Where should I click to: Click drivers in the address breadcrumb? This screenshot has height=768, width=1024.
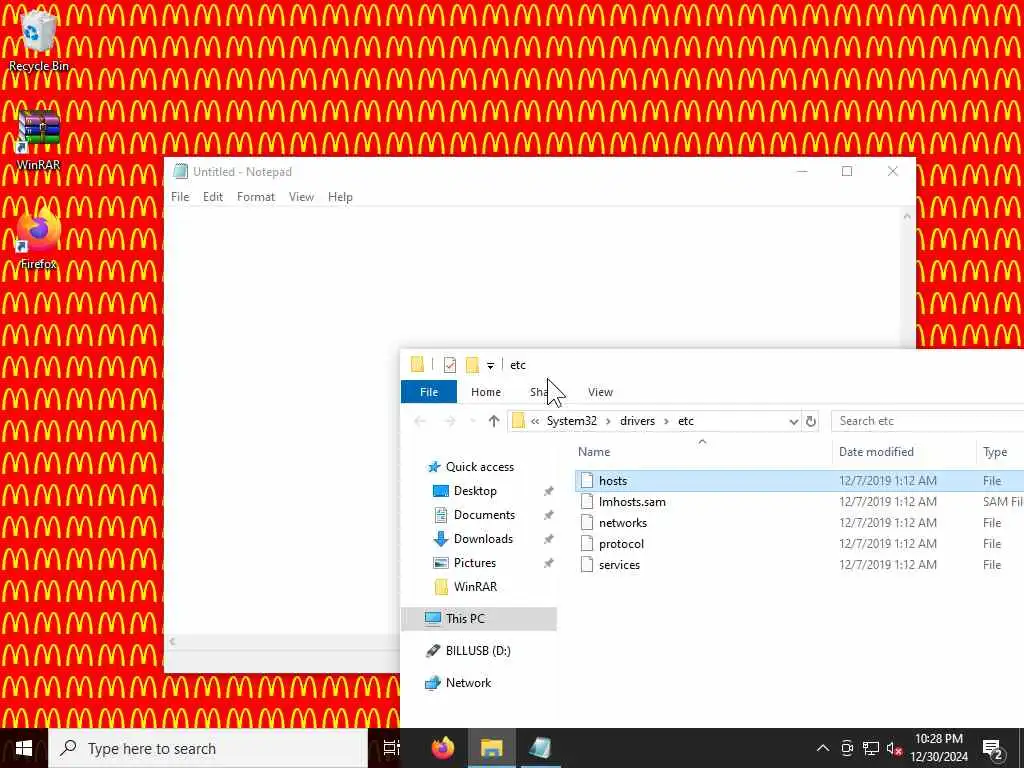pyautogui.click(x=637, y=421)
